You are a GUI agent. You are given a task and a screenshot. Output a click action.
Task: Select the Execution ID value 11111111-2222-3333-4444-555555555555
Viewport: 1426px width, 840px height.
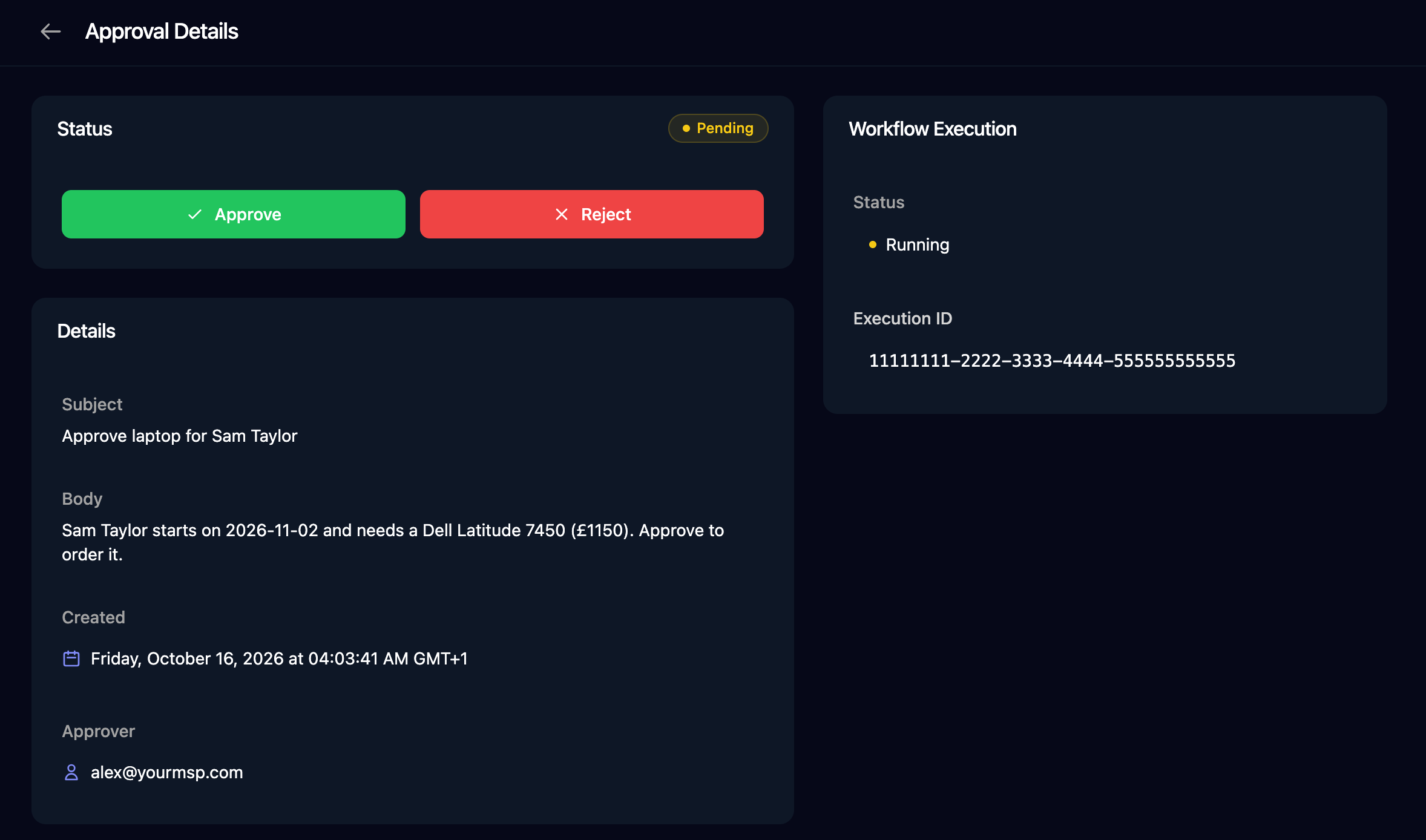[x=1052, y=361]
